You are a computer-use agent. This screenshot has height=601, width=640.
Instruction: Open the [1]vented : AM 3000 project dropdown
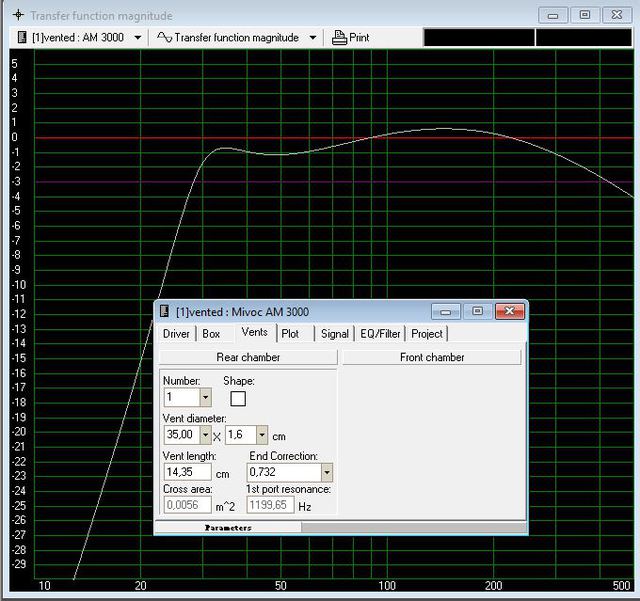pyautogui.click(x=138, y=38)
